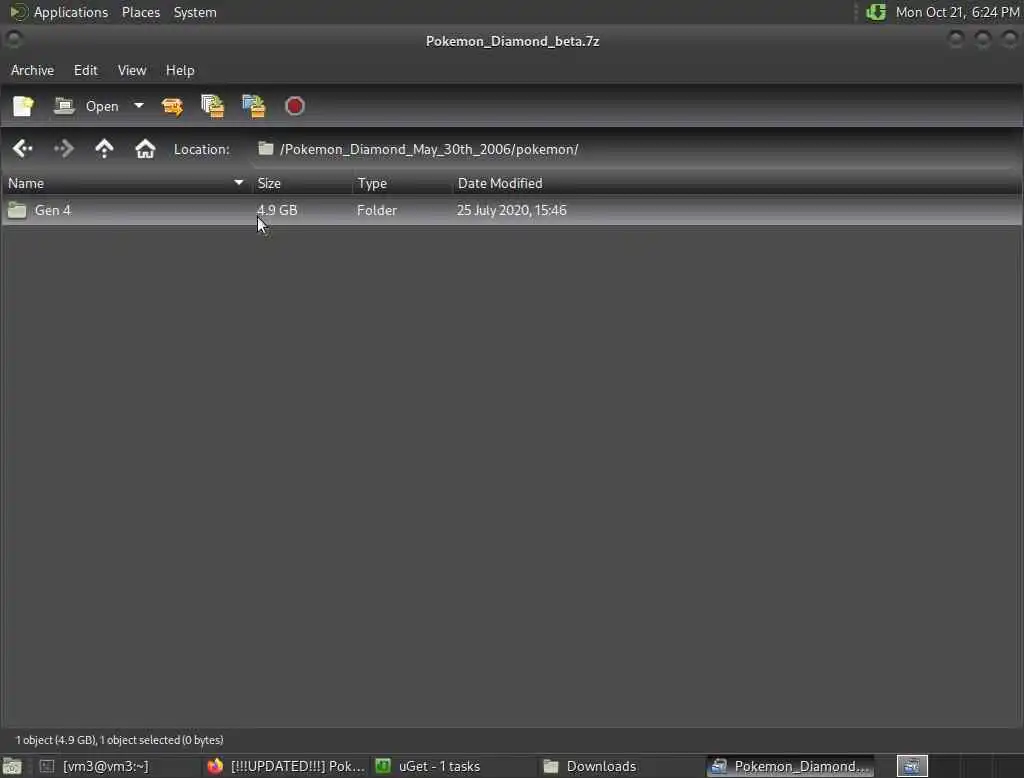The width and height of the screenshot is (1024, 778).
Task: Click the Folder type cell of Gen 4
Action: click(377, 210)
